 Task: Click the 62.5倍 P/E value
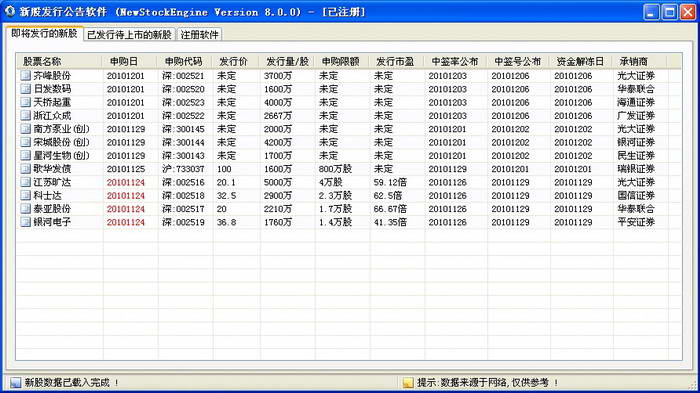tap(388, 196)
